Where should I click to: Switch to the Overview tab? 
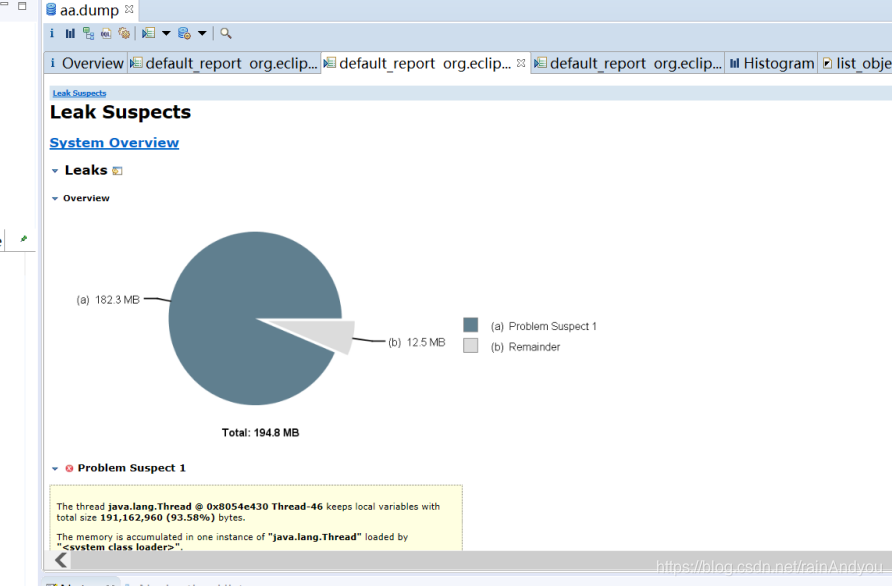click(86, 63)
